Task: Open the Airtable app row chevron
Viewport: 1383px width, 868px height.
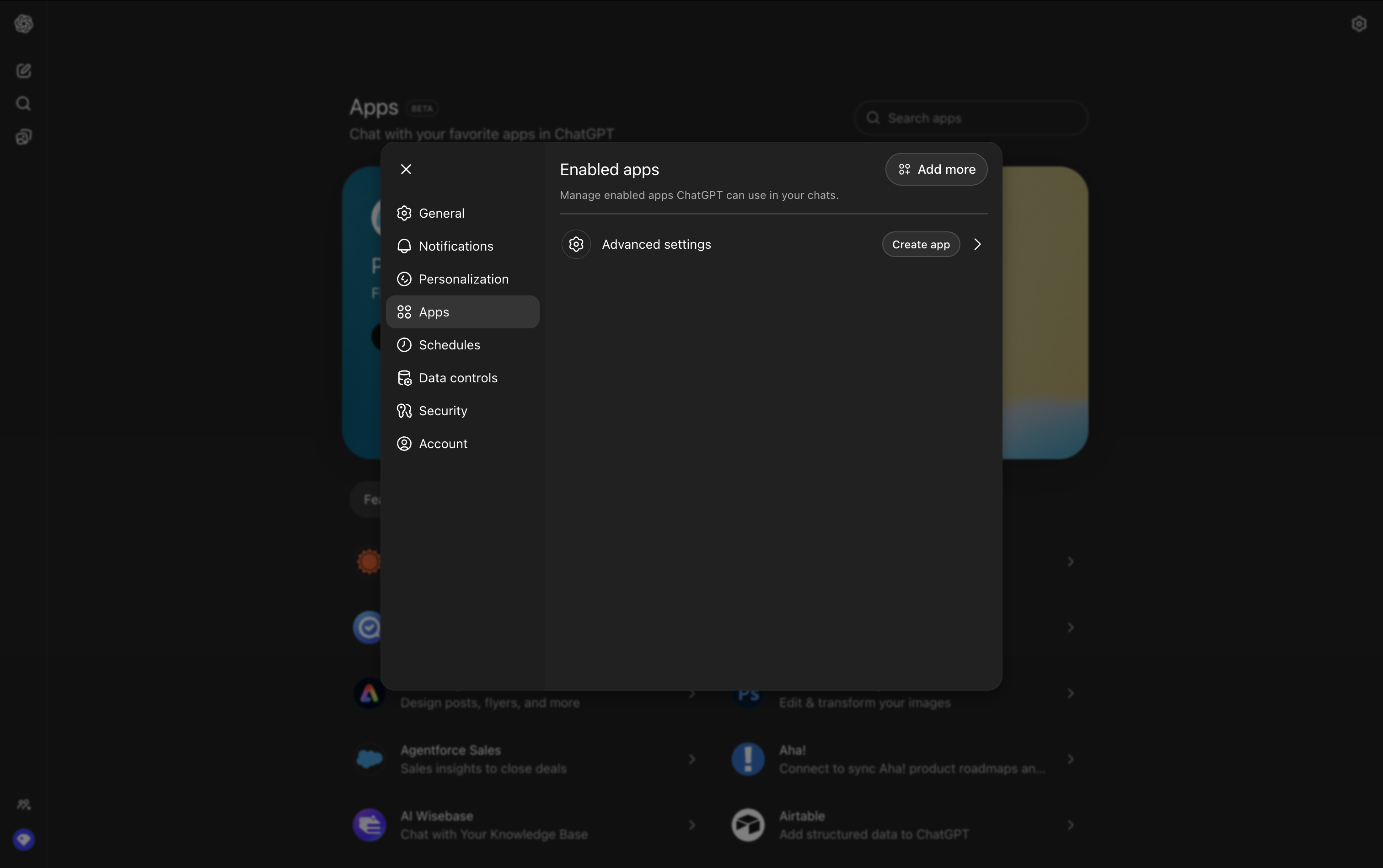Action: (1070, 825)
